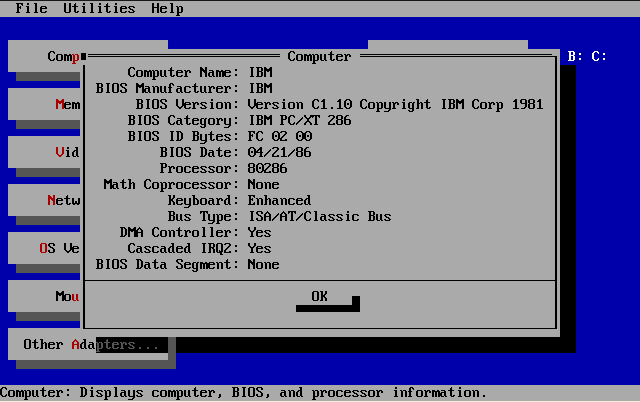Click the 'BIOS Version:' label
Viewport: 640px width, 402px height.
(x=187, y=104)
